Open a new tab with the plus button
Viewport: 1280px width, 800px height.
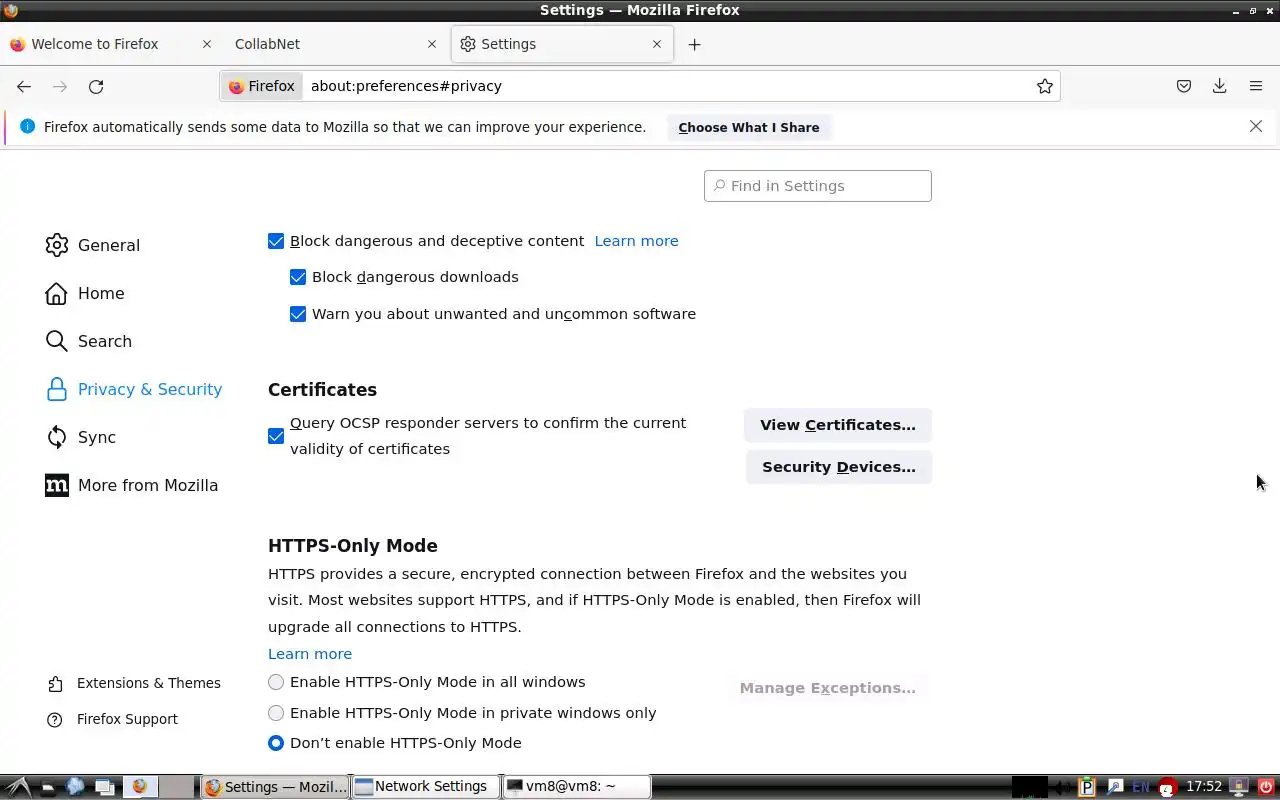695,44
